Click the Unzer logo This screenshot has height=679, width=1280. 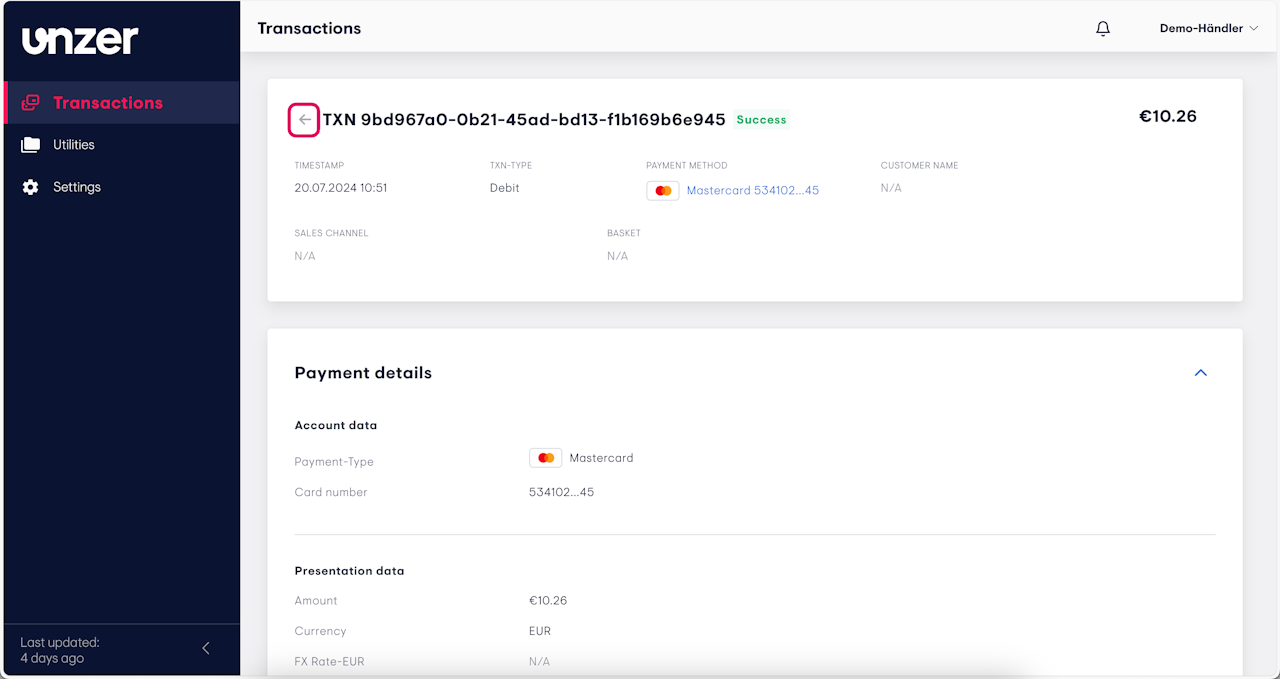click(80, 40)
